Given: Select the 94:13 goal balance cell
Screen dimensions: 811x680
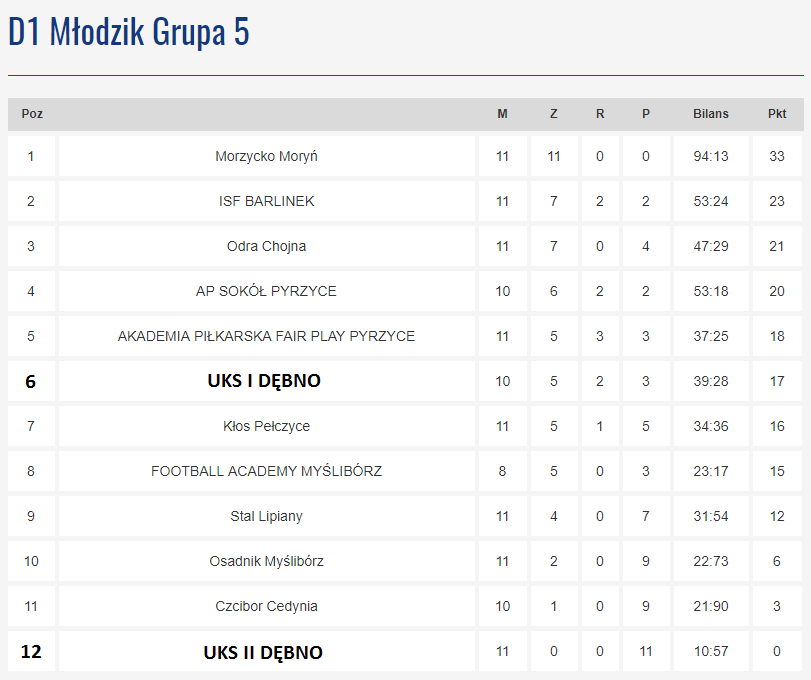Looking at the screenshot, I should [x=711, y=156].
